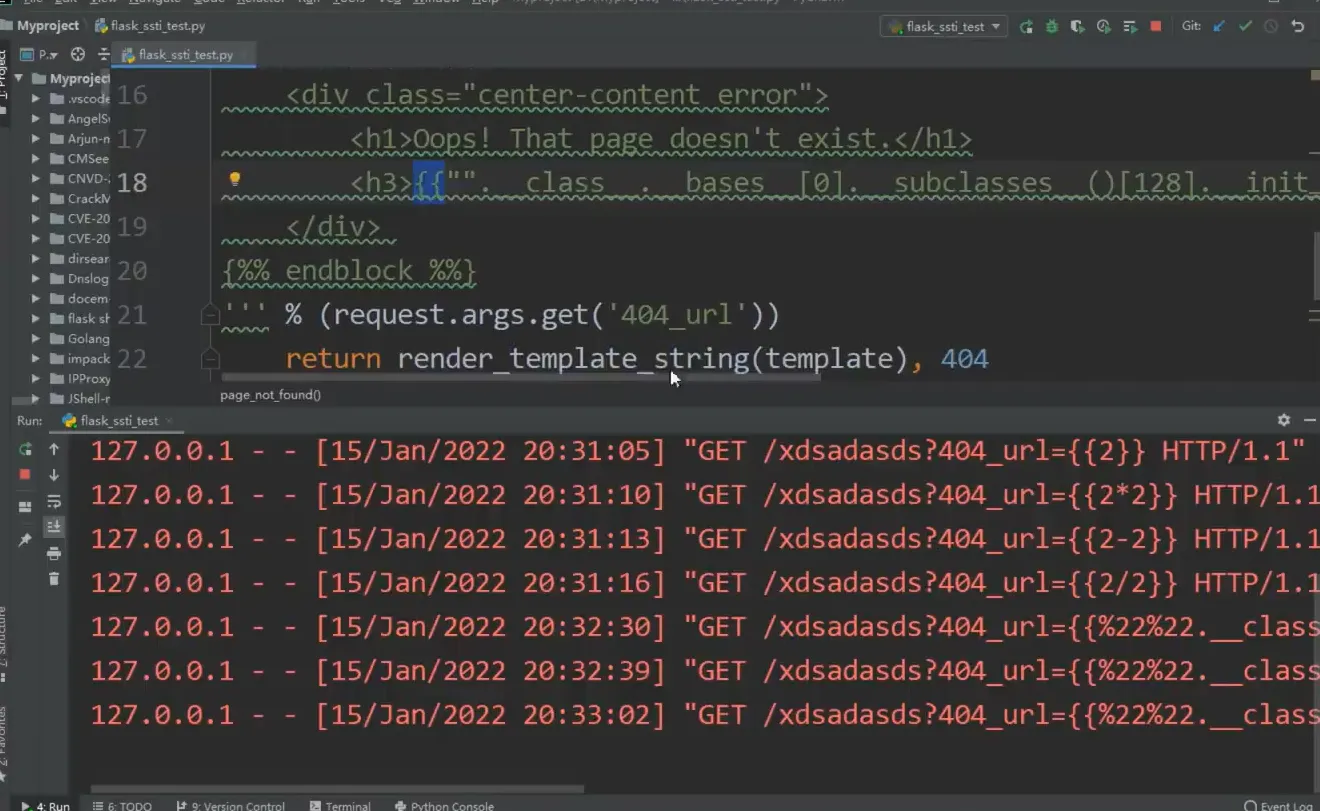The image size is (1320, 811).
Task: Click the 20:31:05 GET request log line
Action: coord(698,451)
